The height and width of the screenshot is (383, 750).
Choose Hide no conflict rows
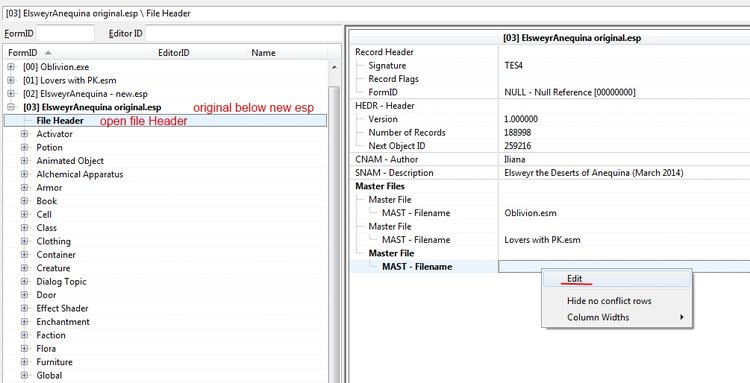tap(617, 301)
